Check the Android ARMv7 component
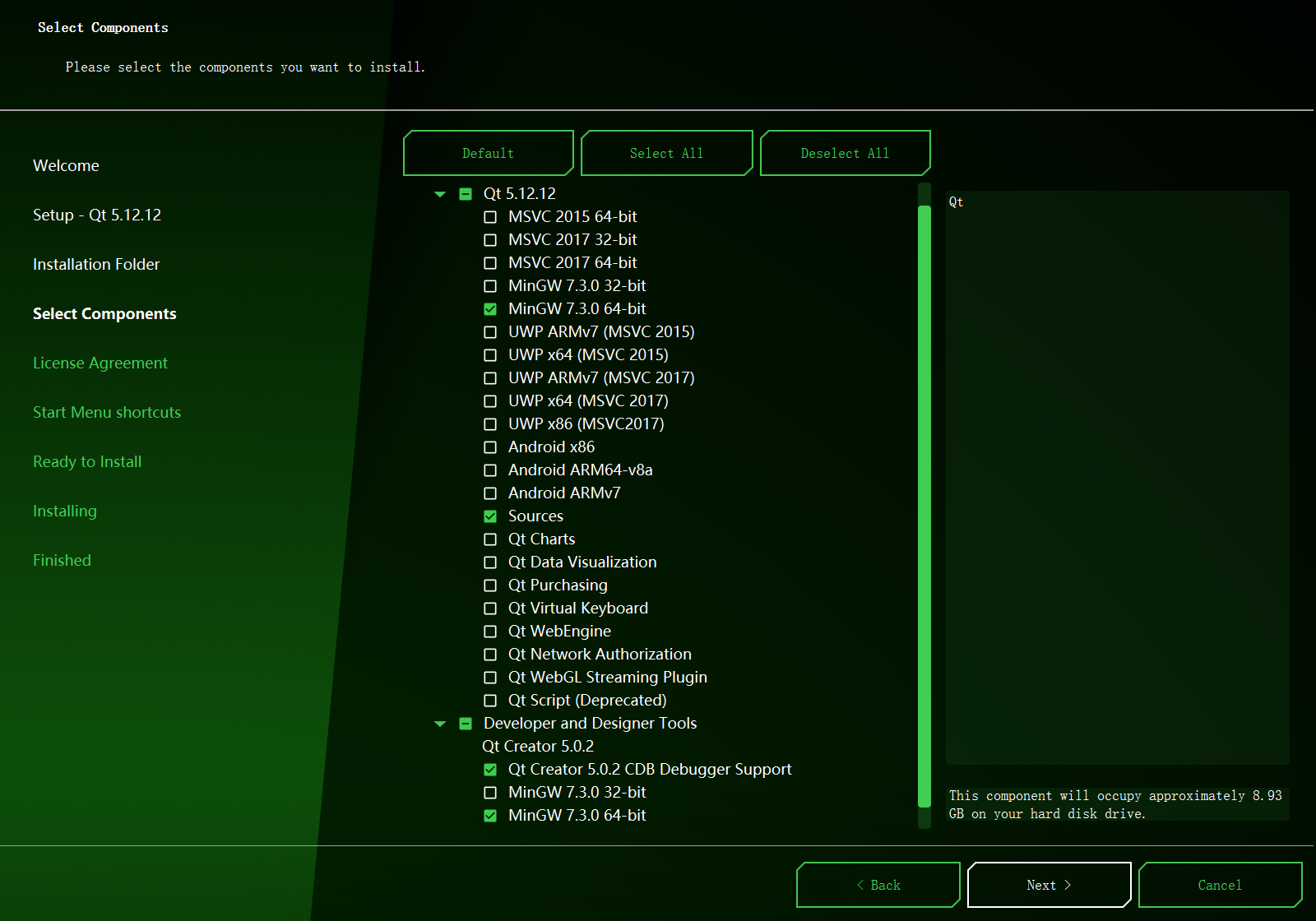The image size is (1316, 921). pyautogui.click(x=490, y=493)
